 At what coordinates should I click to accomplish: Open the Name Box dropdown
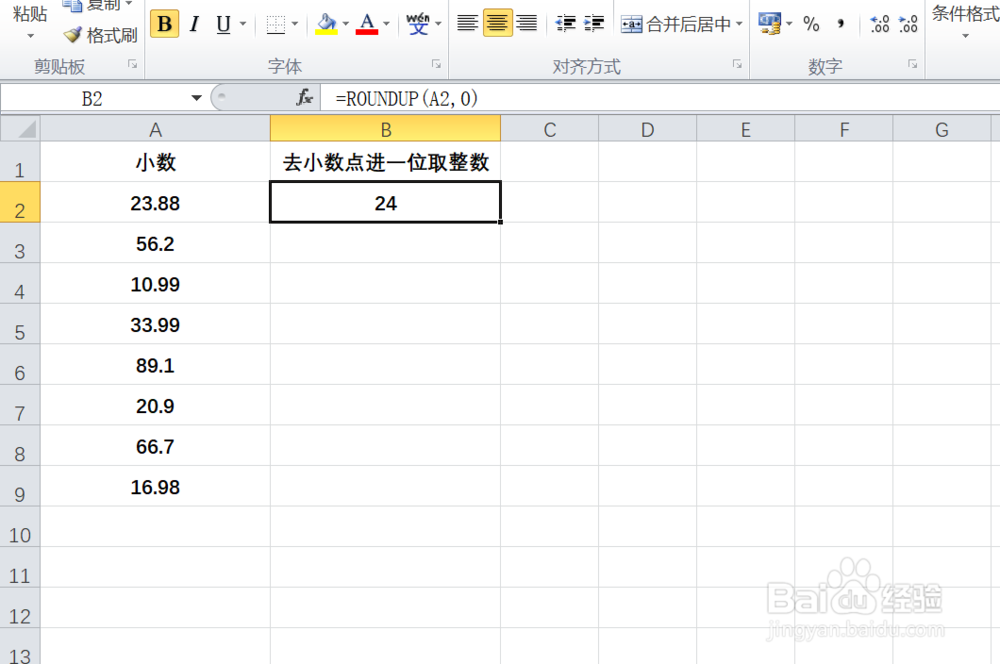(x=196, y=97)
